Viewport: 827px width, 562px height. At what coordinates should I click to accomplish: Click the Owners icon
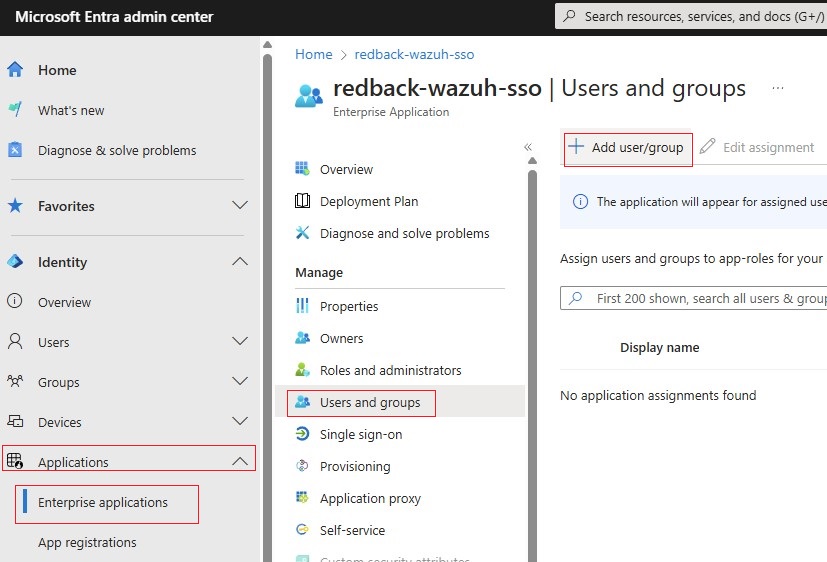click(302, 337)
